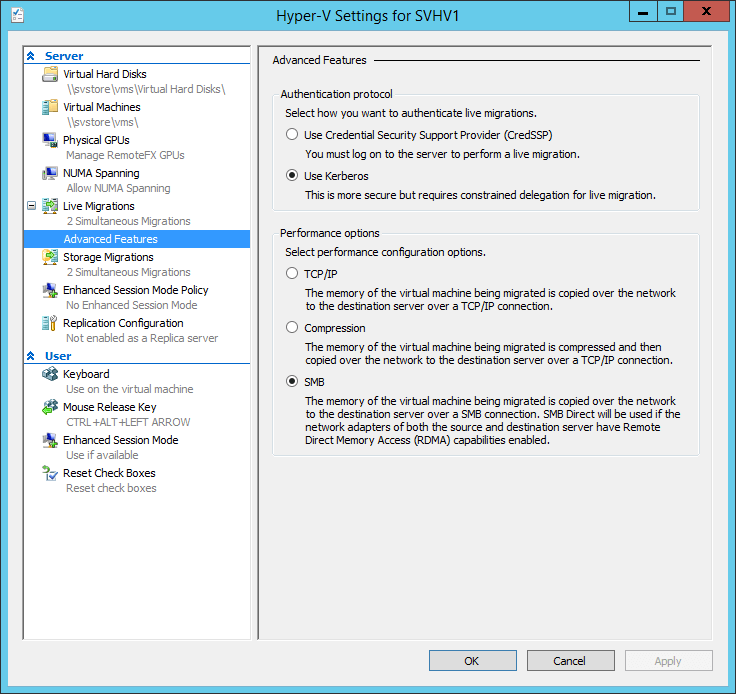This screenshot has width=736, height=694.
Task: Click the User section header
Action: 58,356
